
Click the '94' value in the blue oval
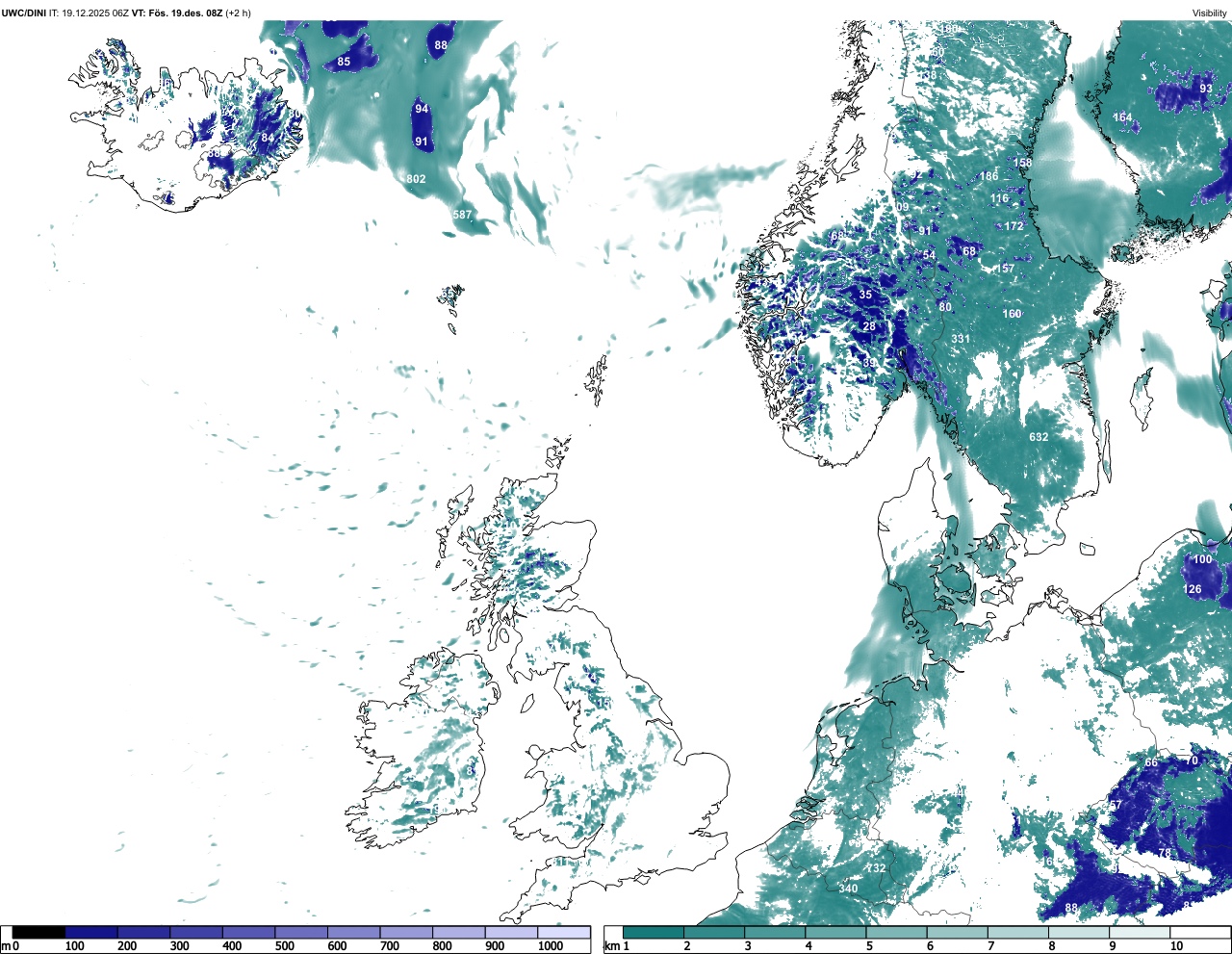(x=422, y=109)
